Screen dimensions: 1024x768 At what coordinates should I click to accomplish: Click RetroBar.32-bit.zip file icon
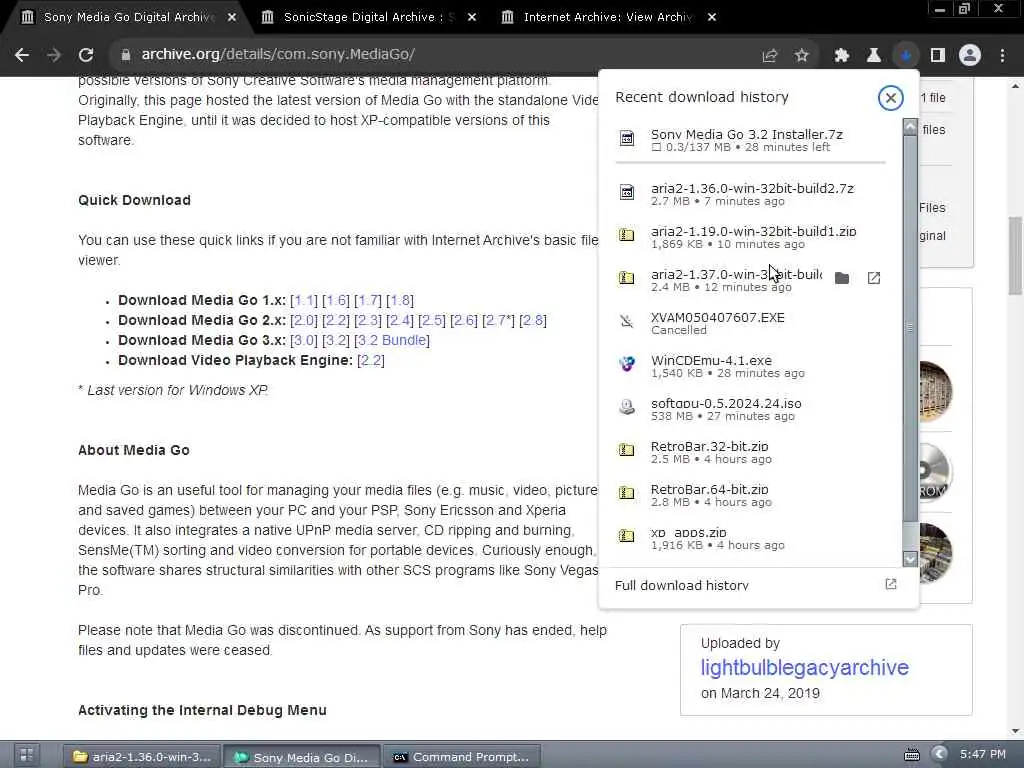[x=626, y=449]
